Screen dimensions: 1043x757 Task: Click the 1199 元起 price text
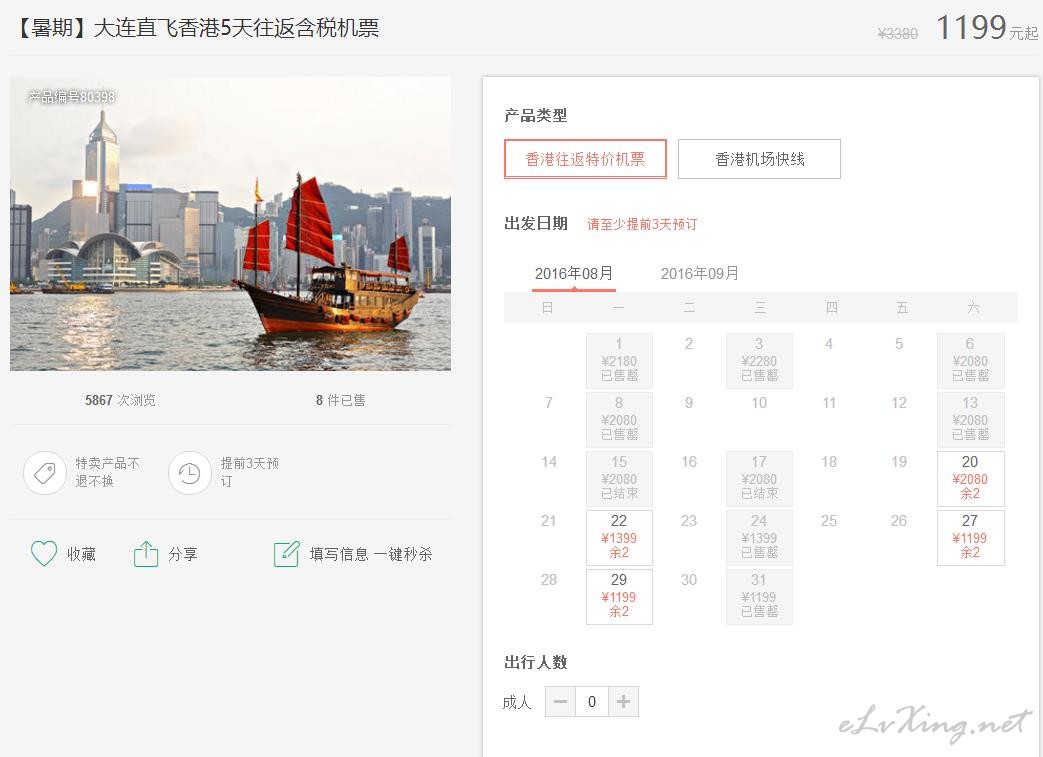(986, 28)
